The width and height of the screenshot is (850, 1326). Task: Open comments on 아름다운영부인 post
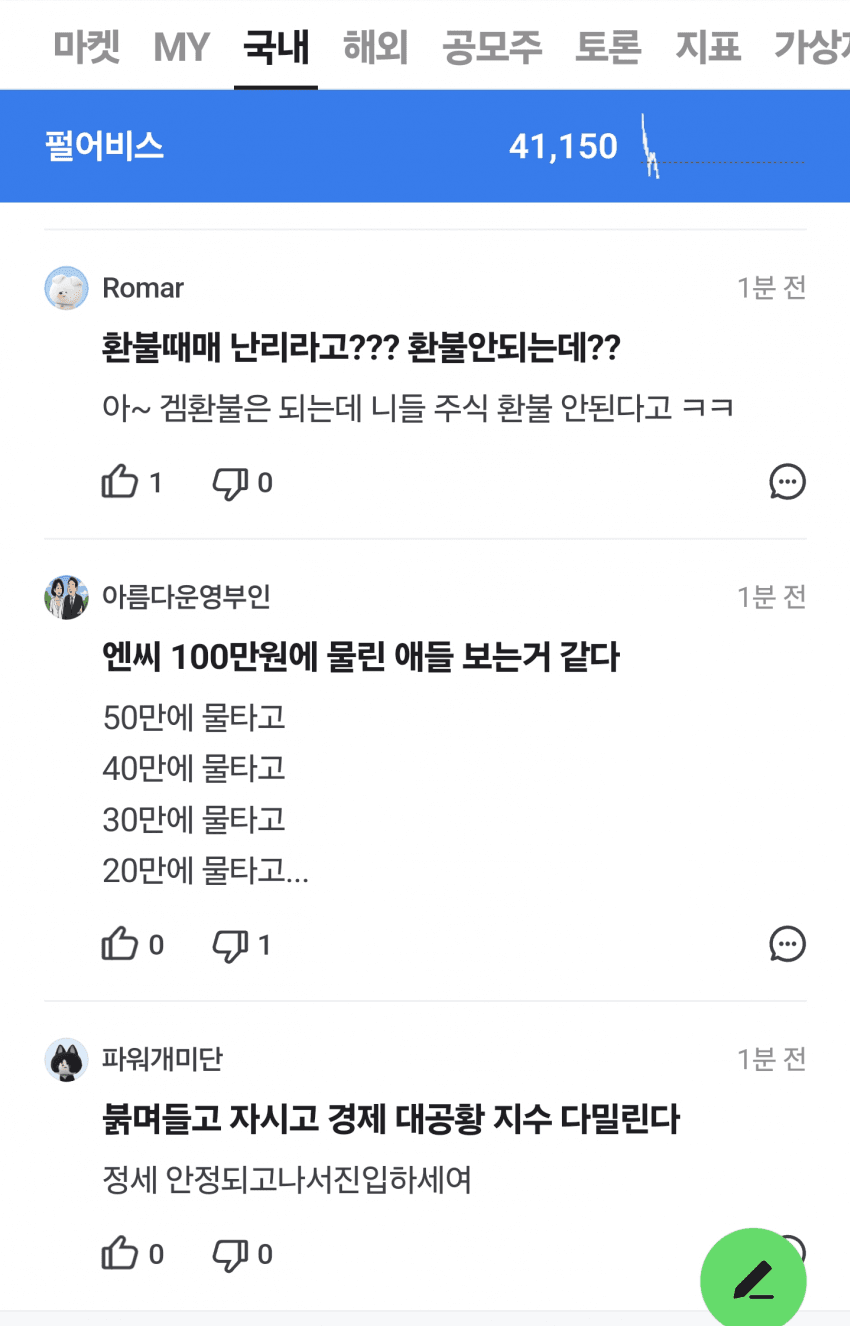787,944
